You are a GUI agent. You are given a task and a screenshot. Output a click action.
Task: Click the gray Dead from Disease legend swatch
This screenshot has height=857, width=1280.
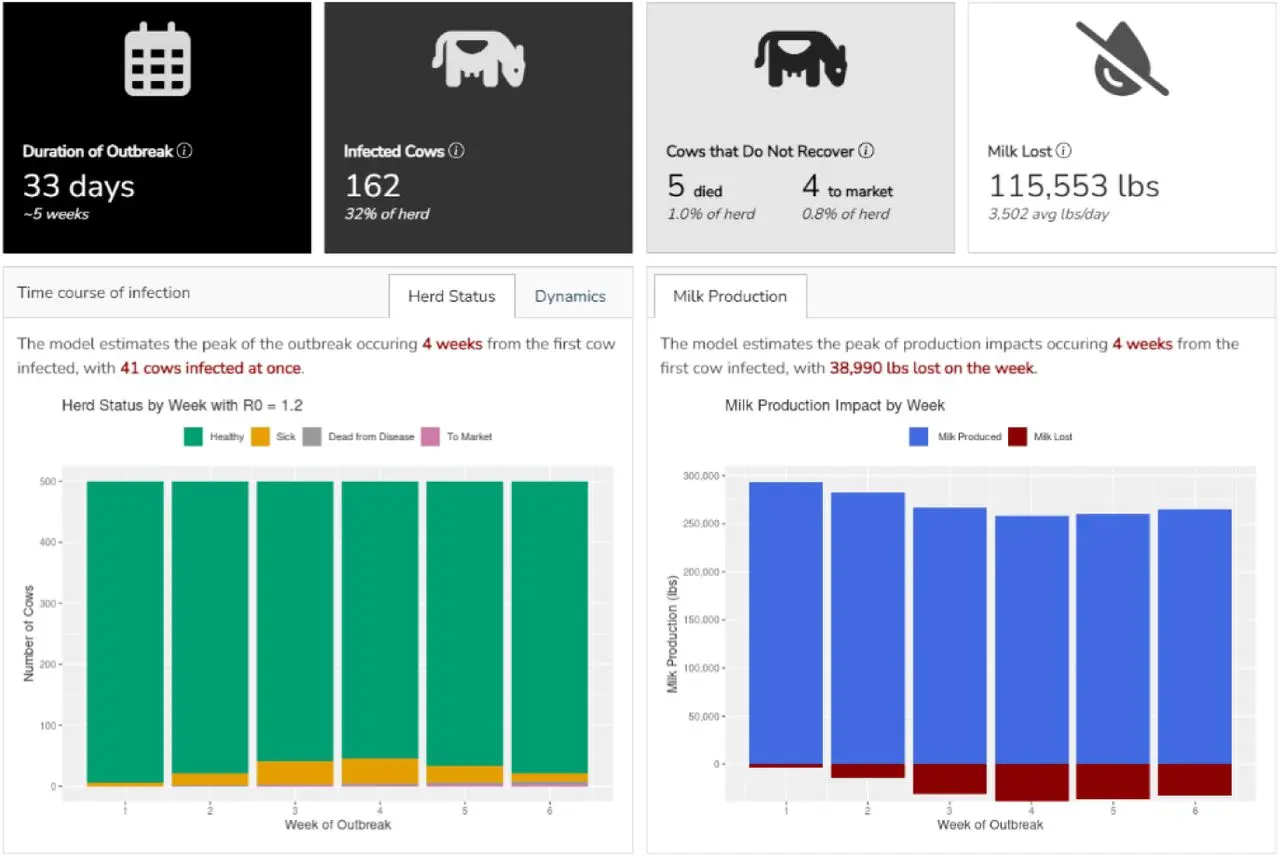click(311, 436)
